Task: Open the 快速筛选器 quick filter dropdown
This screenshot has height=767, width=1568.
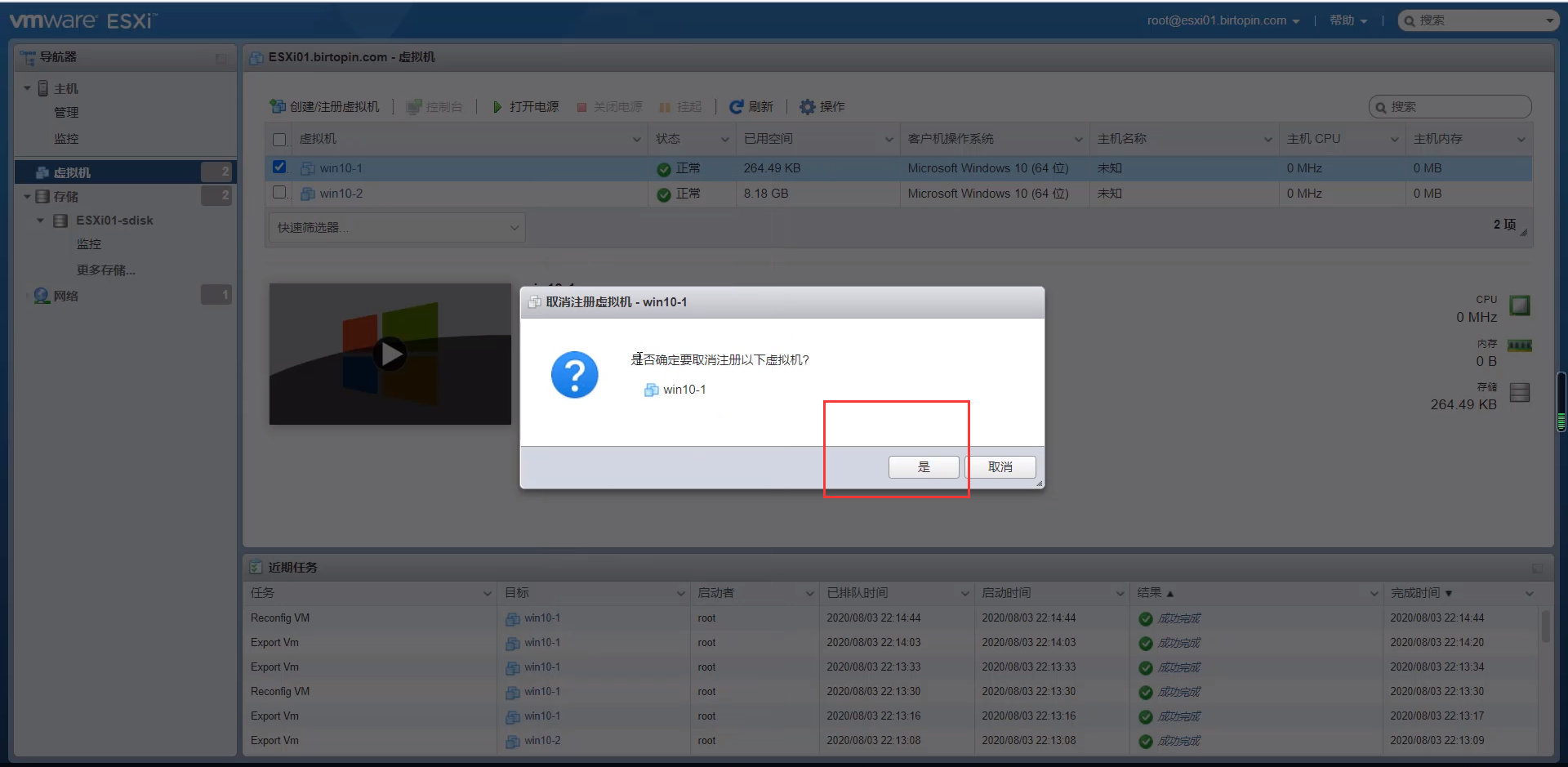Action: (x=397, y=228)
